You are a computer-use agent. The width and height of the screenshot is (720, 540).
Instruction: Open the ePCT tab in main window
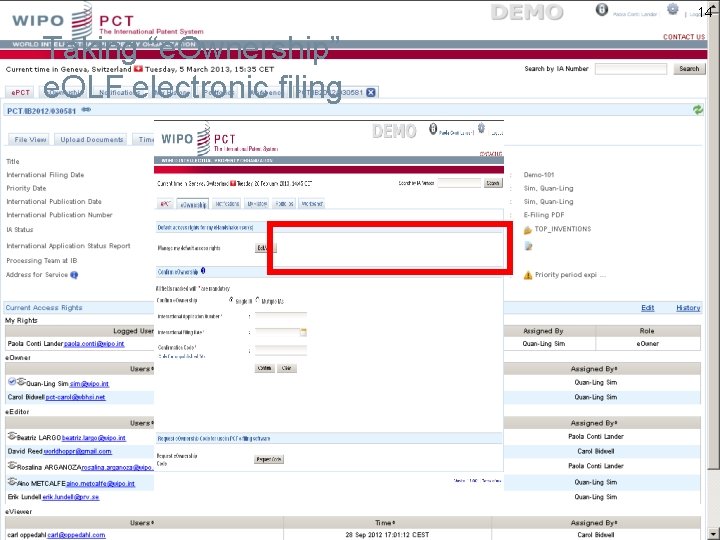20,92
